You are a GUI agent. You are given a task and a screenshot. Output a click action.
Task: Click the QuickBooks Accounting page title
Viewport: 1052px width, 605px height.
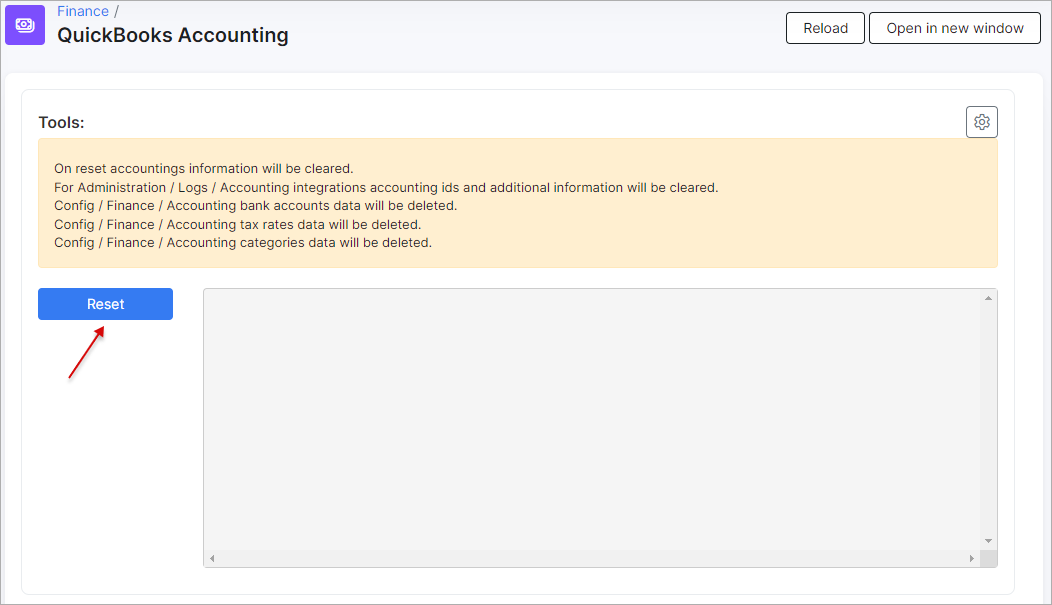coord(171,34)
